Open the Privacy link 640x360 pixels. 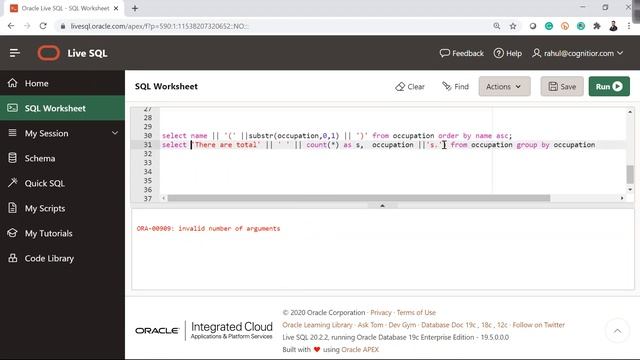tap(381, 313)
